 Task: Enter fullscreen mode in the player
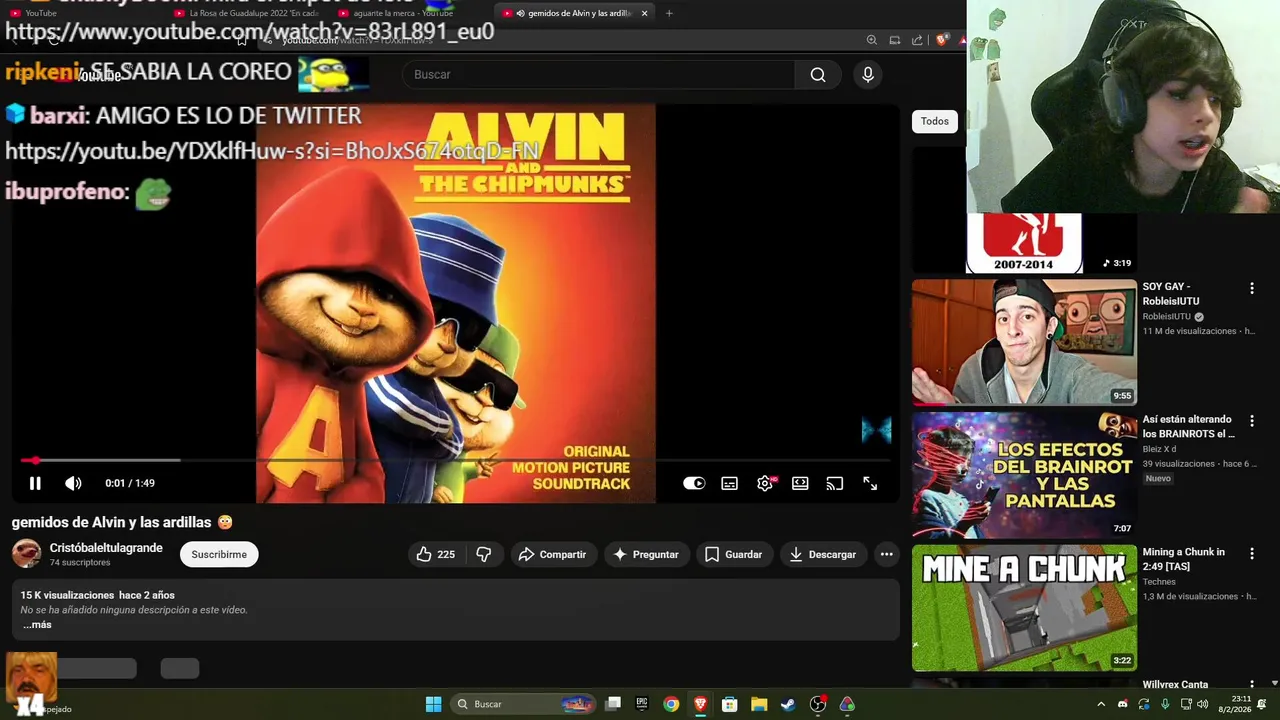[x=870, y=483]
